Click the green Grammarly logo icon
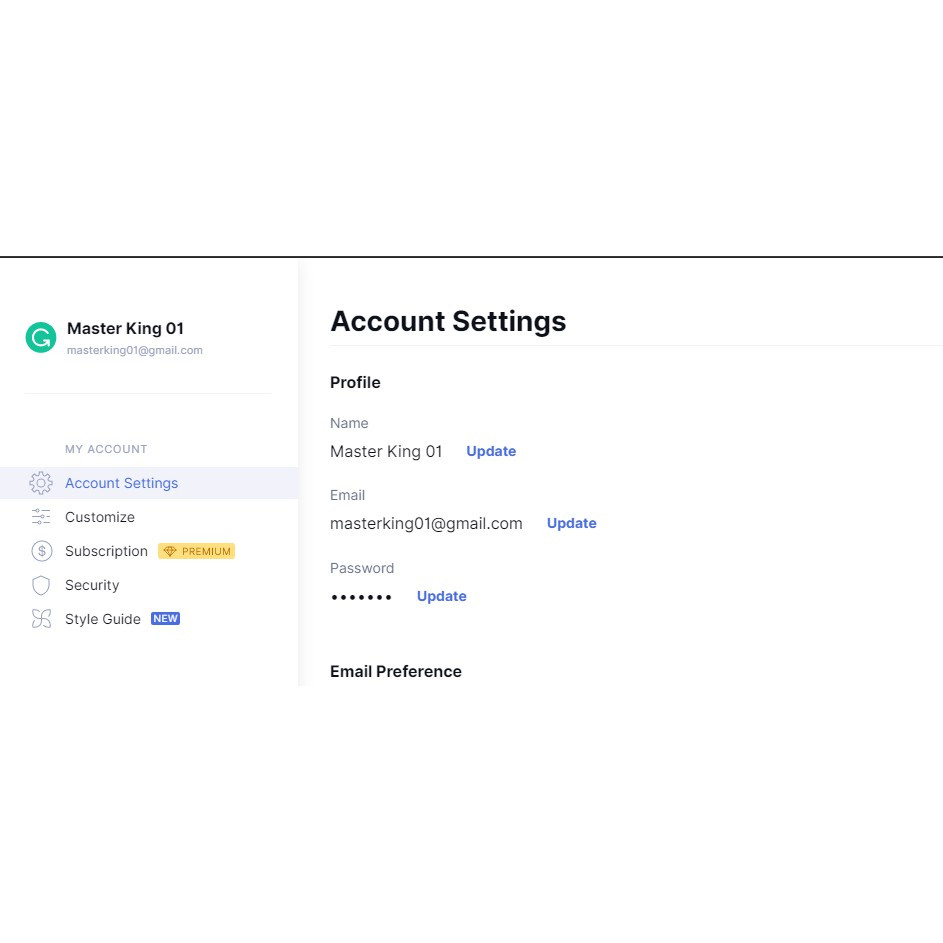943x943 pixels. (41, 338)
